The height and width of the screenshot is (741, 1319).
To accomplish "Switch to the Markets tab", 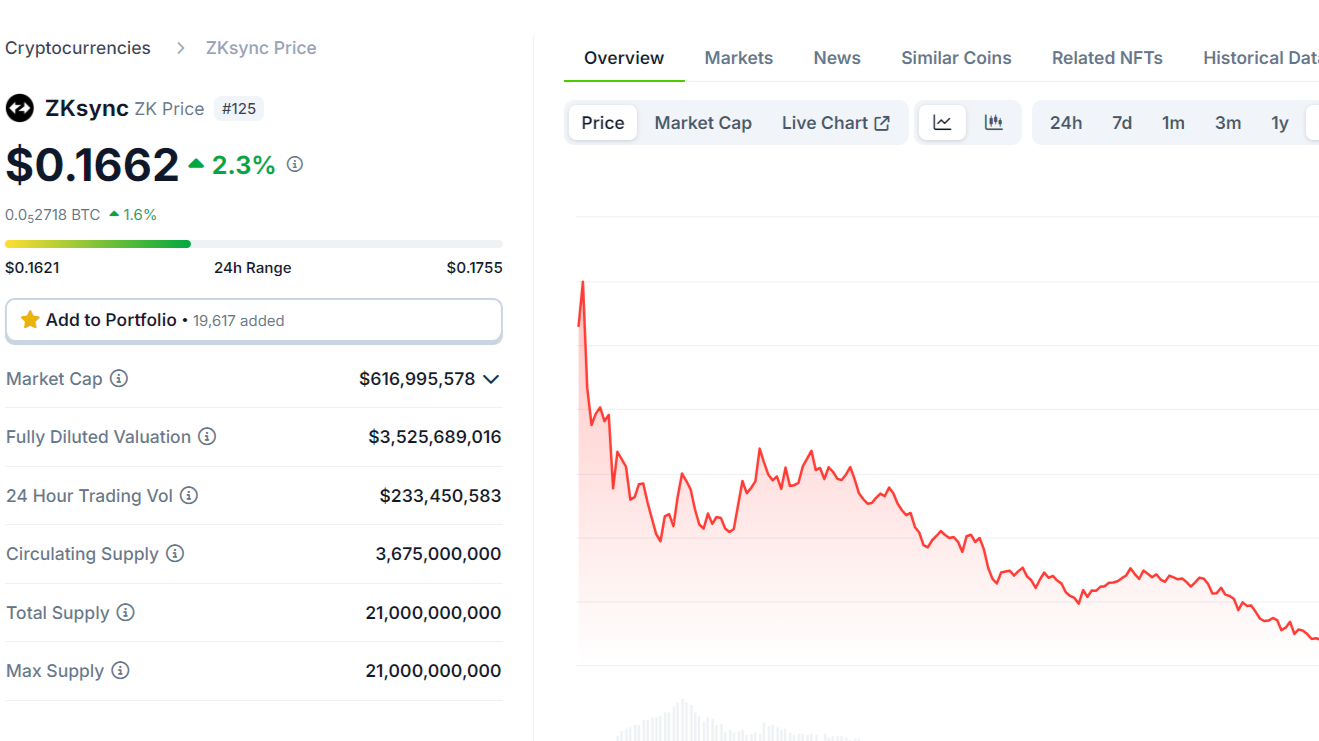I will pyautogui.click(x=738, y=57).
